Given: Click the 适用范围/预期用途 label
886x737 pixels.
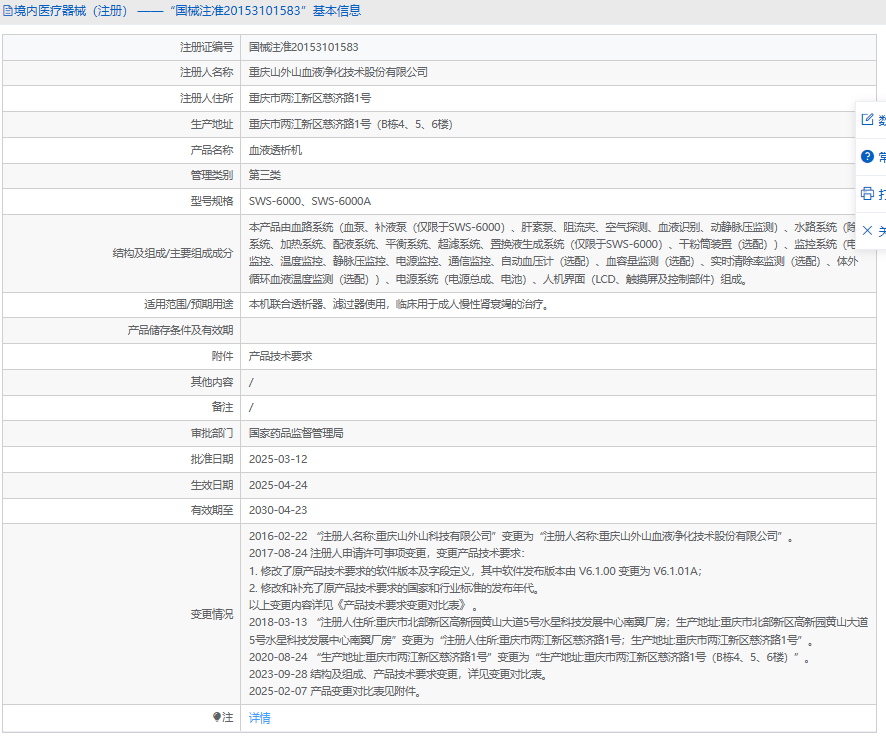Looking at the screenshot, I should (x=189, y=305).
